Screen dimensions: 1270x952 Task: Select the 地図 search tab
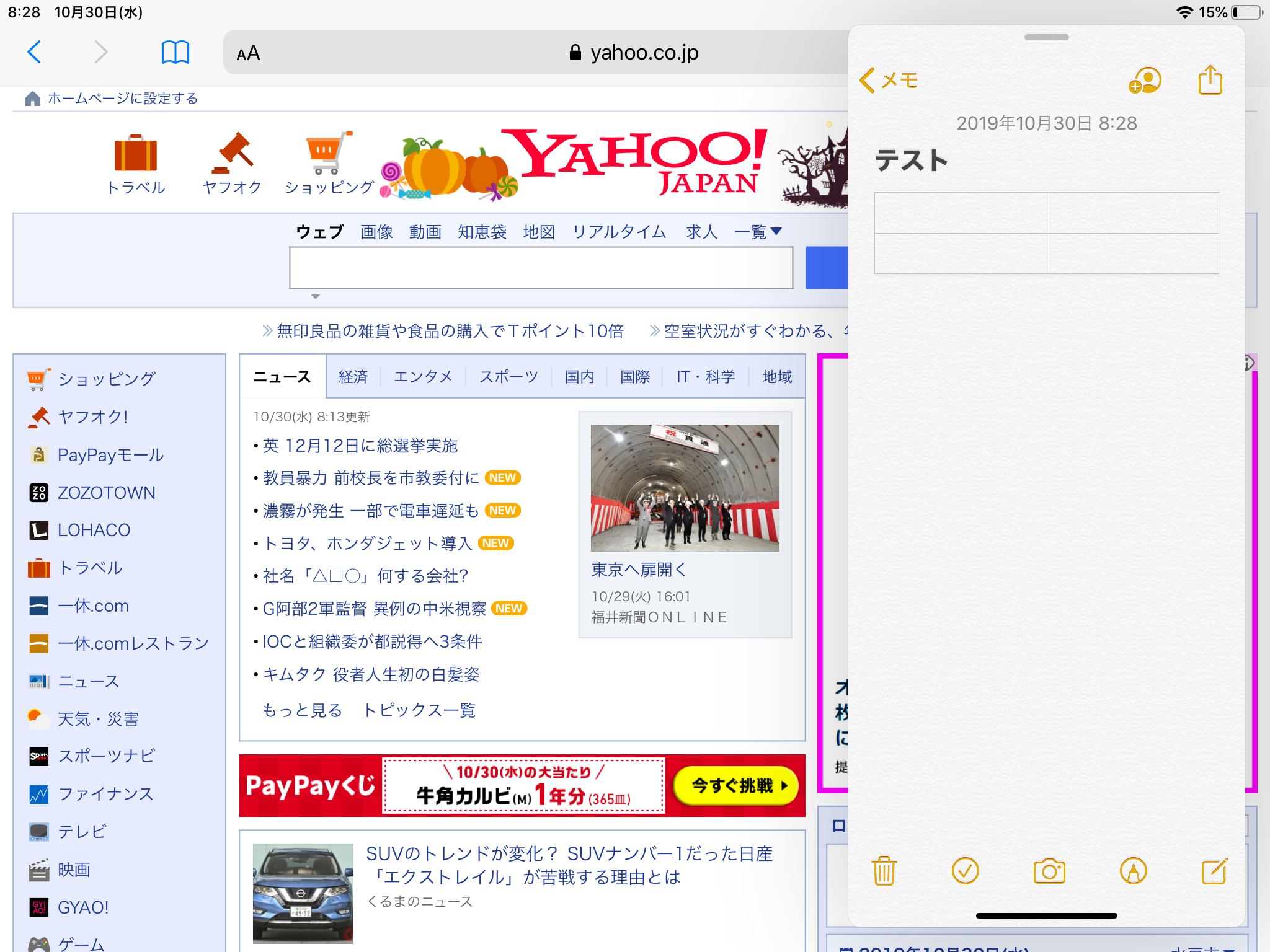tap(539, 232)
